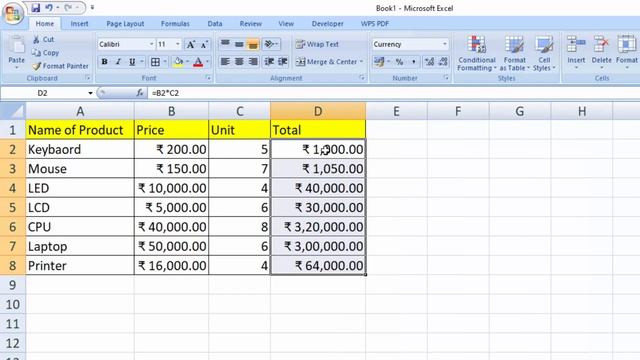Image resolution: width=640 pixels, height=360 pixels.
Task: Open Insert ribbon tab
Action: pyautogui.click(x=79, y=24)
